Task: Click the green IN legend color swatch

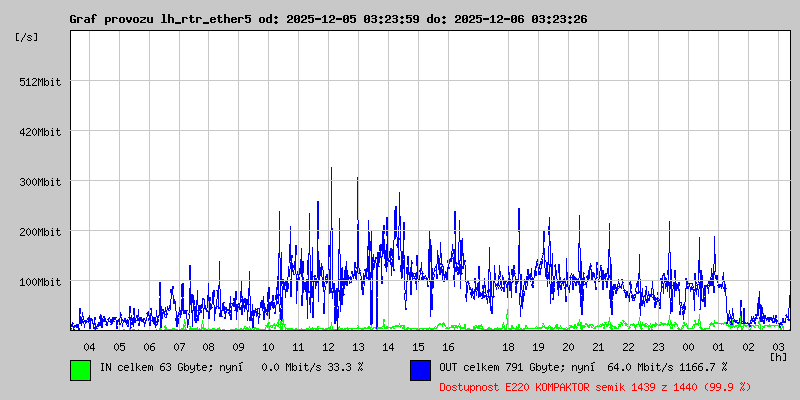Action: tap(80, 369)
